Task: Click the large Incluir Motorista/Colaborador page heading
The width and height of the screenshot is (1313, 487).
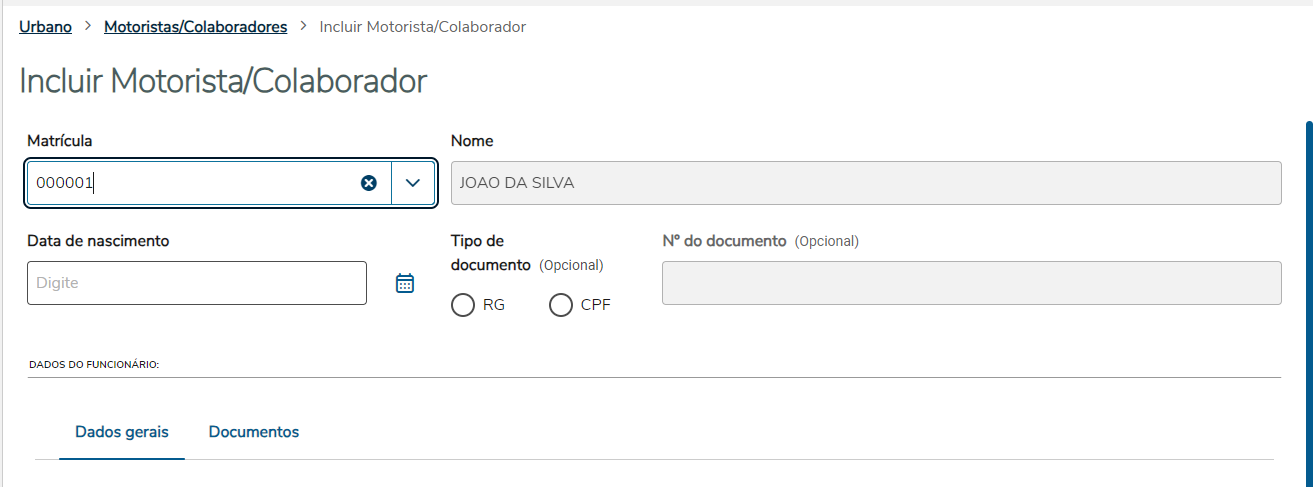Action: coord(223,81)
